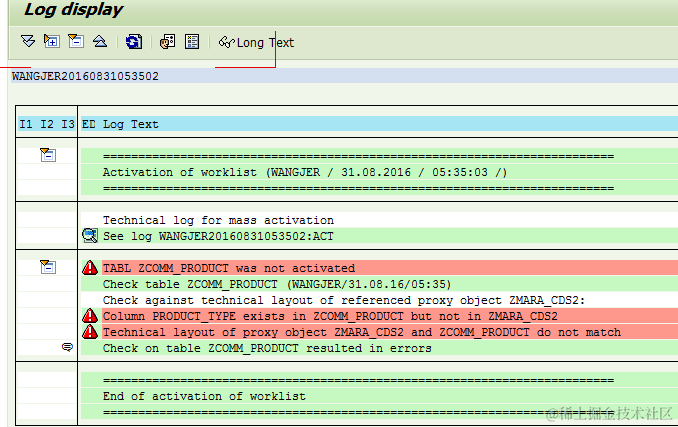Select 'Column PRODUCT_TYPE exists in ZCOMM_PRODUCT' message

pyautogui.click(x=330, y=316)
